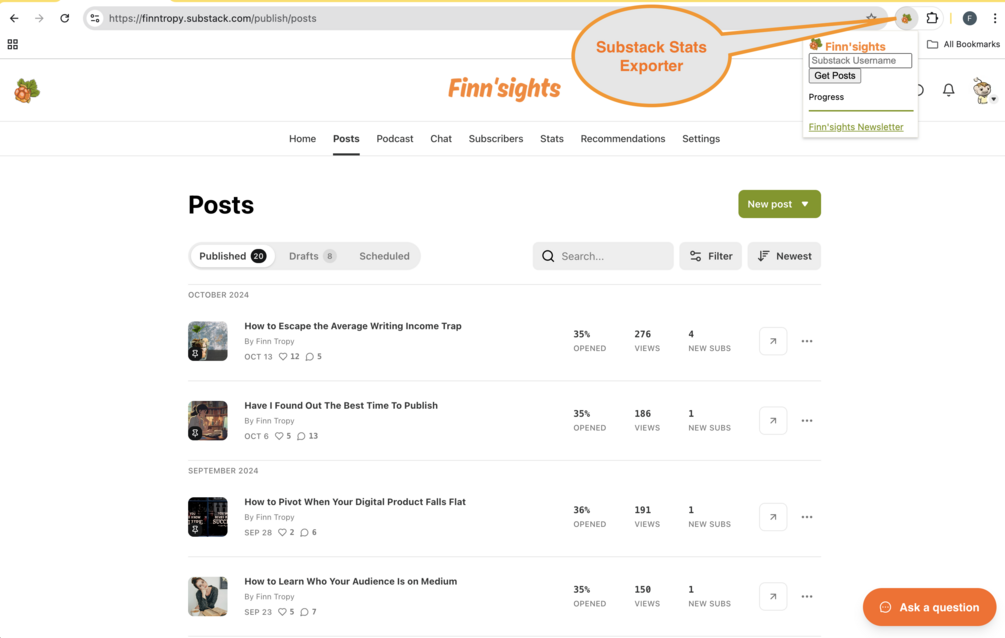The height and width of the screenshot is (638, 1005).
Task: Click the browser address bar URL
Action: click(213, 19)
